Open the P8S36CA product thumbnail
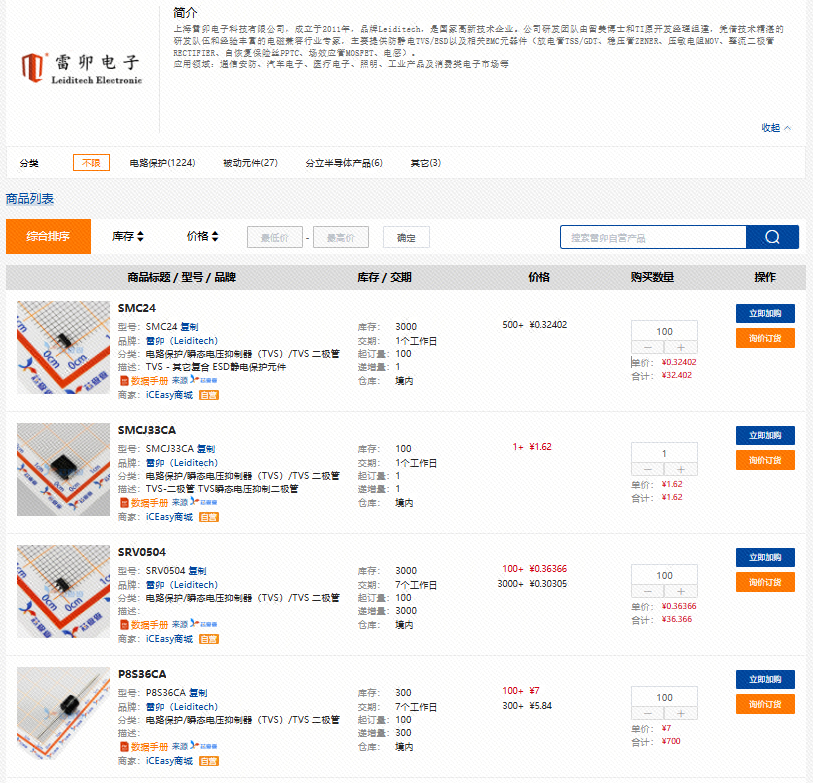813x783 pixels. [63, 714]
